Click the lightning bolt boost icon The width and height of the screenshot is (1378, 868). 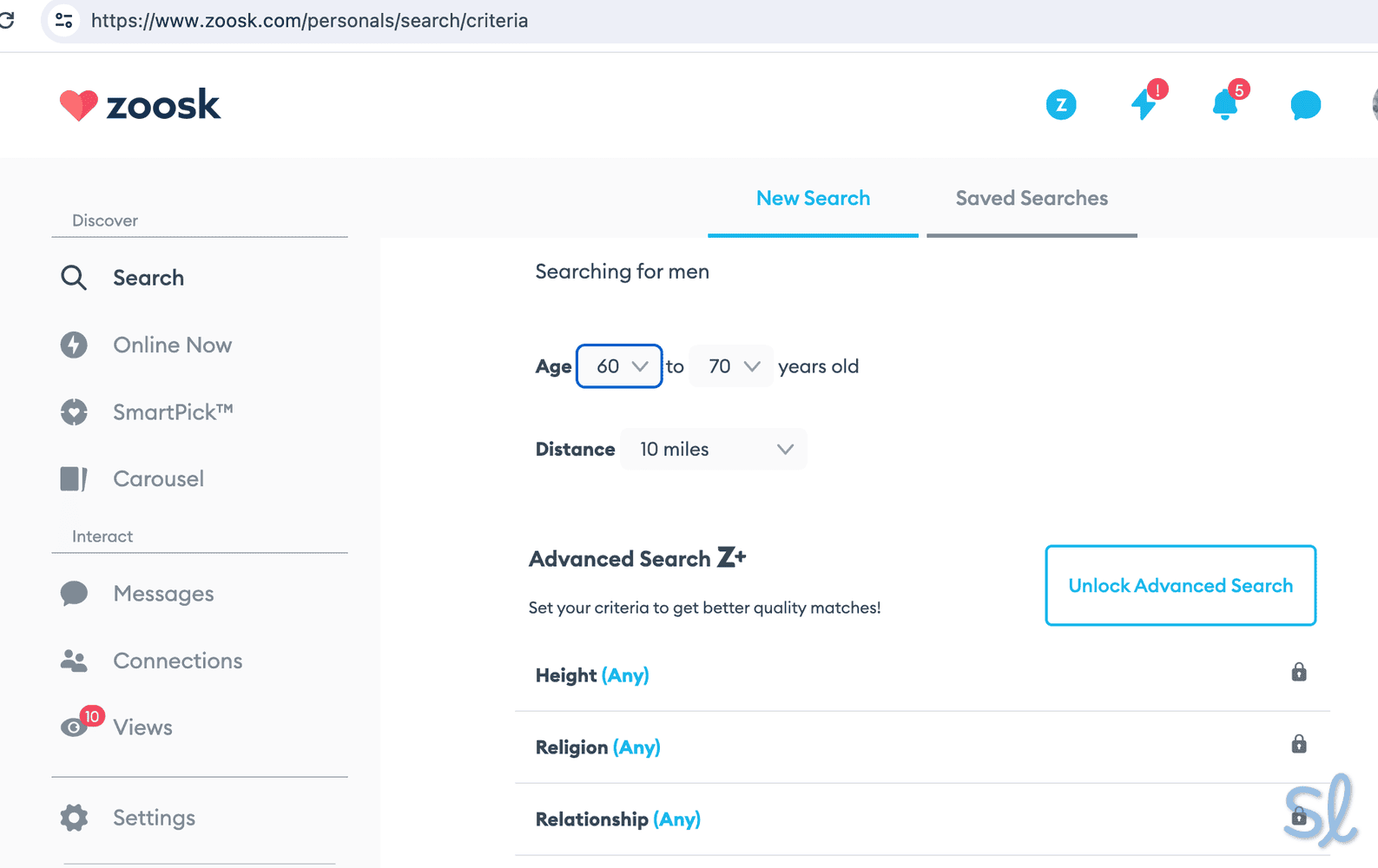pyautogui.click(x=1144, y=105)
